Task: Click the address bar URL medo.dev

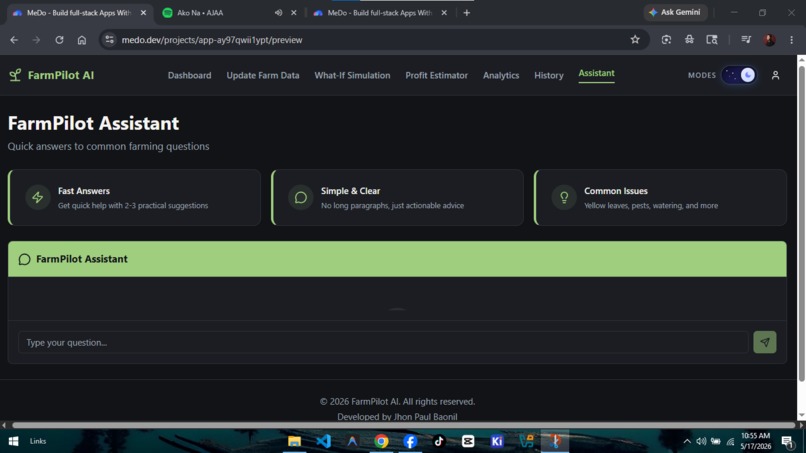Action: click(212, 40)
